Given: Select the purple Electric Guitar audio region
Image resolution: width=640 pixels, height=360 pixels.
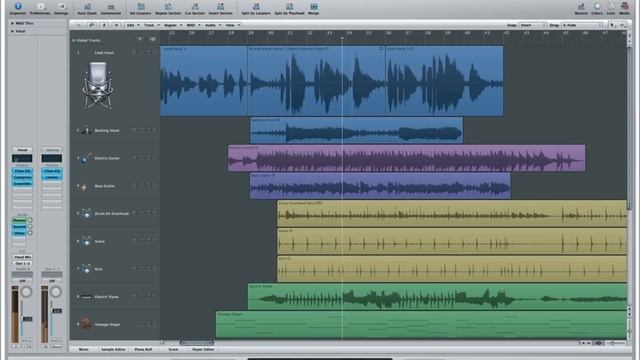Looking at the screenshot, I should click(406, 158).
